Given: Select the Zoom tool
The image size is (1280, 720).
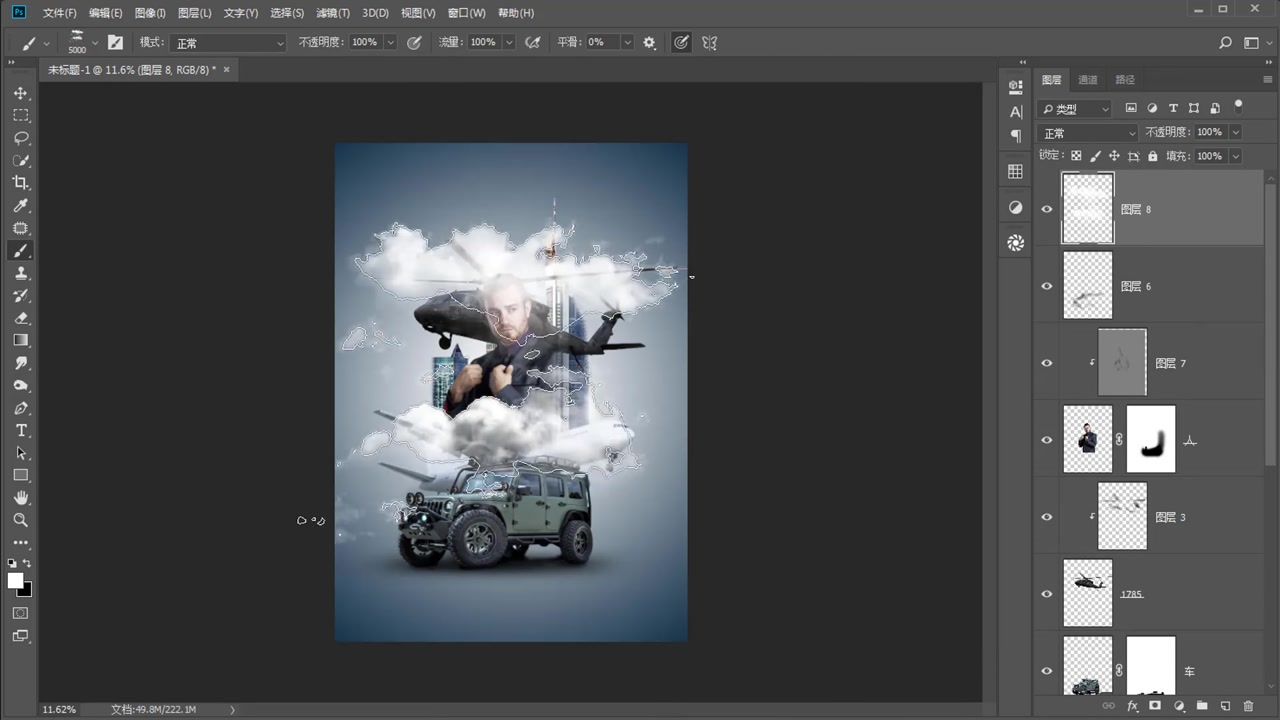Looking at the screenshot, I should click(x=20, y=520).
